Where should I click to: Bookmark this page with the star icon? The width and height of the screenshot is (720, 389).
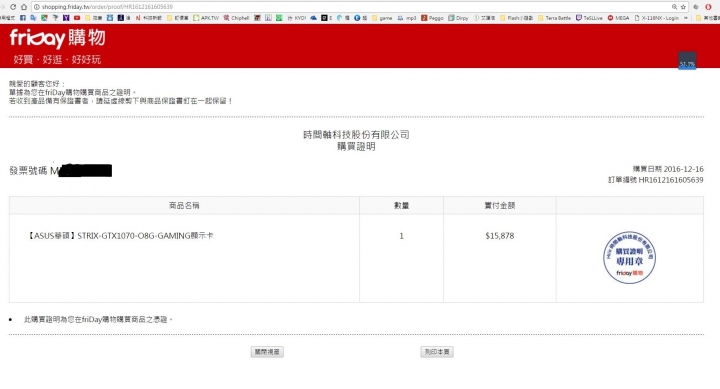pyautogui.click(x=683, y=7)
